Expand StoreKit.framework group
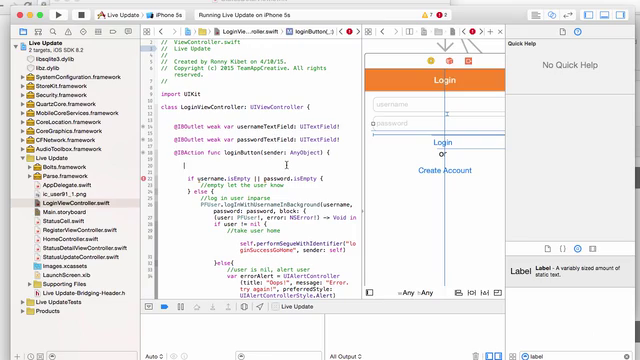This screenshot has width=640, height=360. click(23, 86)
